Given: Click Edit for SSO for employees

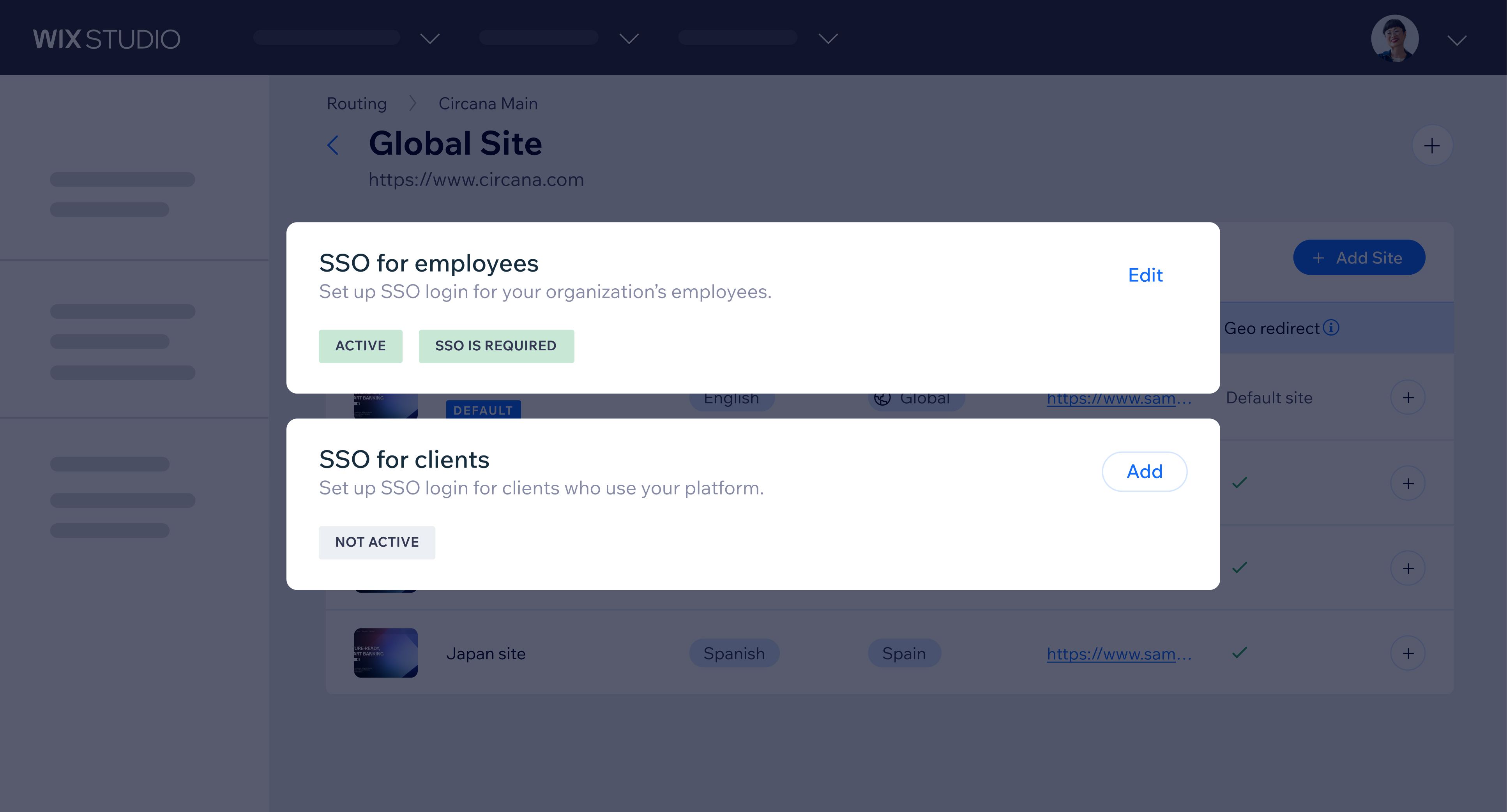Looking at the screenshot, I should point(1145,275).
